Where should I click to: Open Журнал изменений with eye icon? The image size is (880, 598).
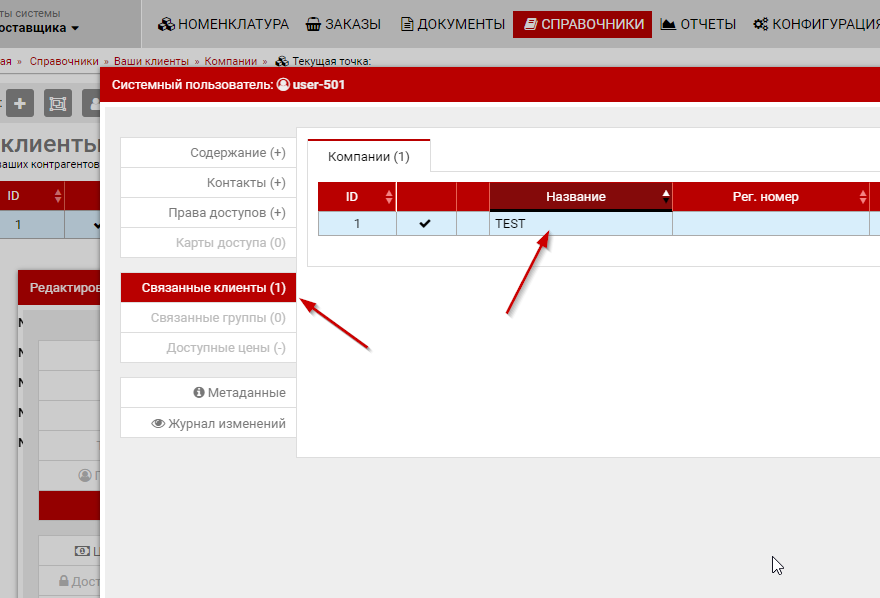coord(218,423)
